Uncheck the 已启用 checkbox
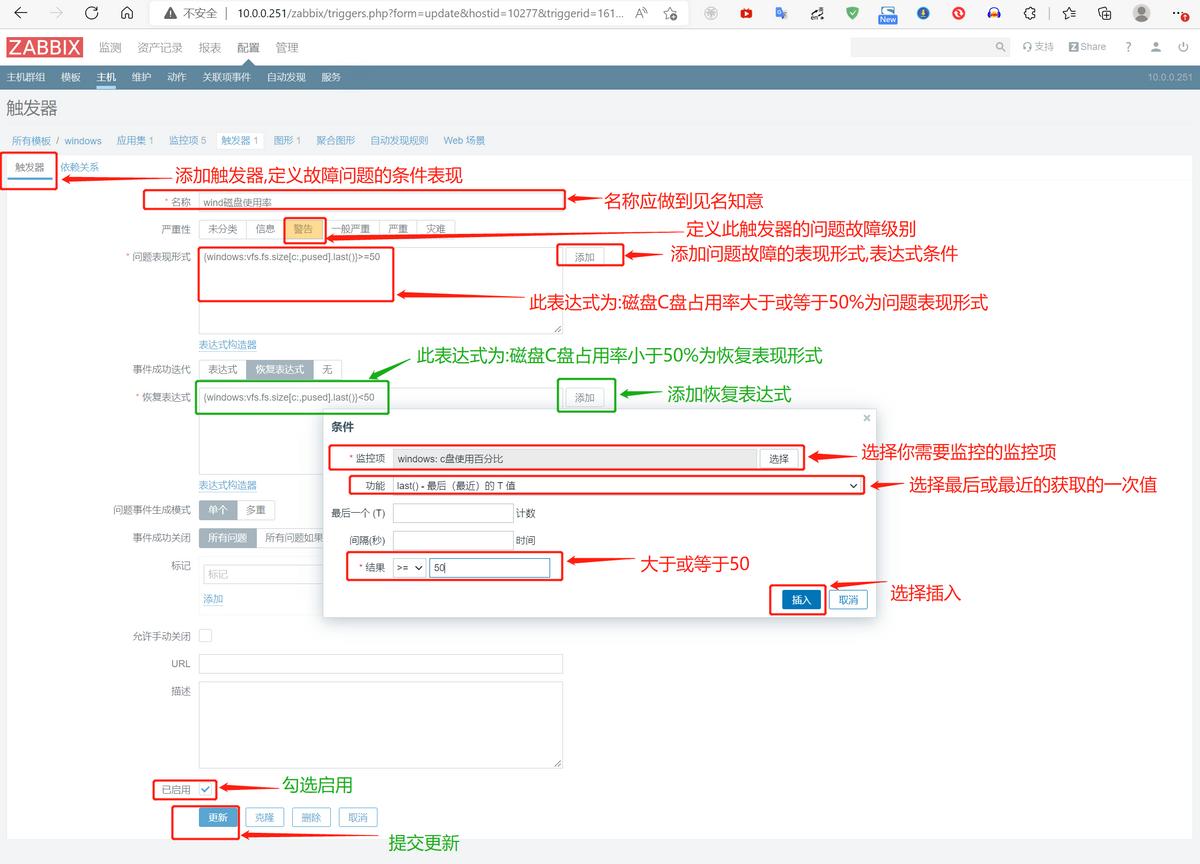1200x864 pixels. point(205,789)
